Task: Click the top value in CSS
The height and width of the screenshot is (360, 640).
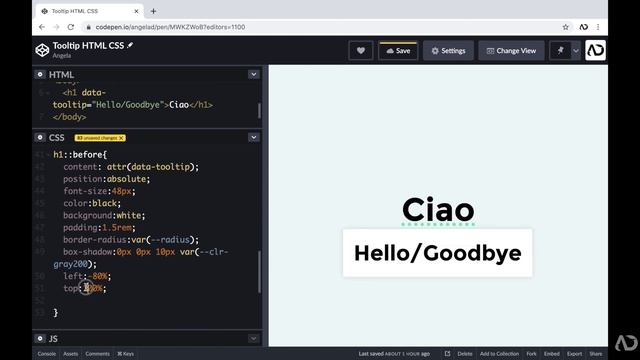Action: point(94,289)
